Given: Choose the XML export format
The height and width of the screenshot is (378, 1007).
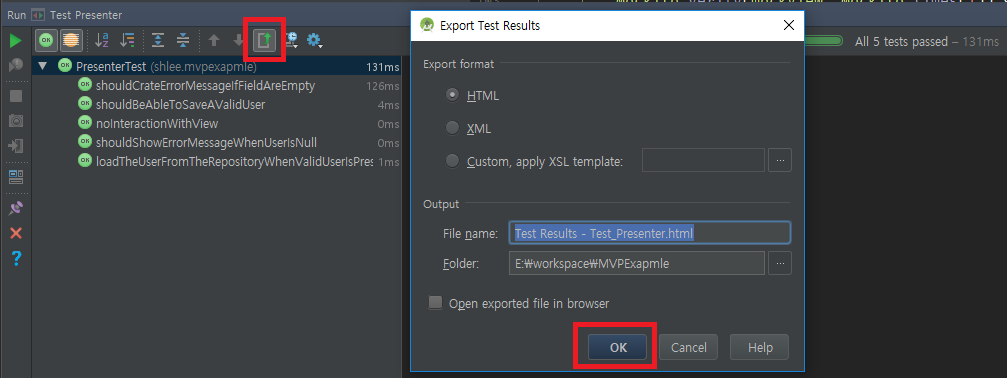Looking at the screenshot, I should [x=453, y=128].
